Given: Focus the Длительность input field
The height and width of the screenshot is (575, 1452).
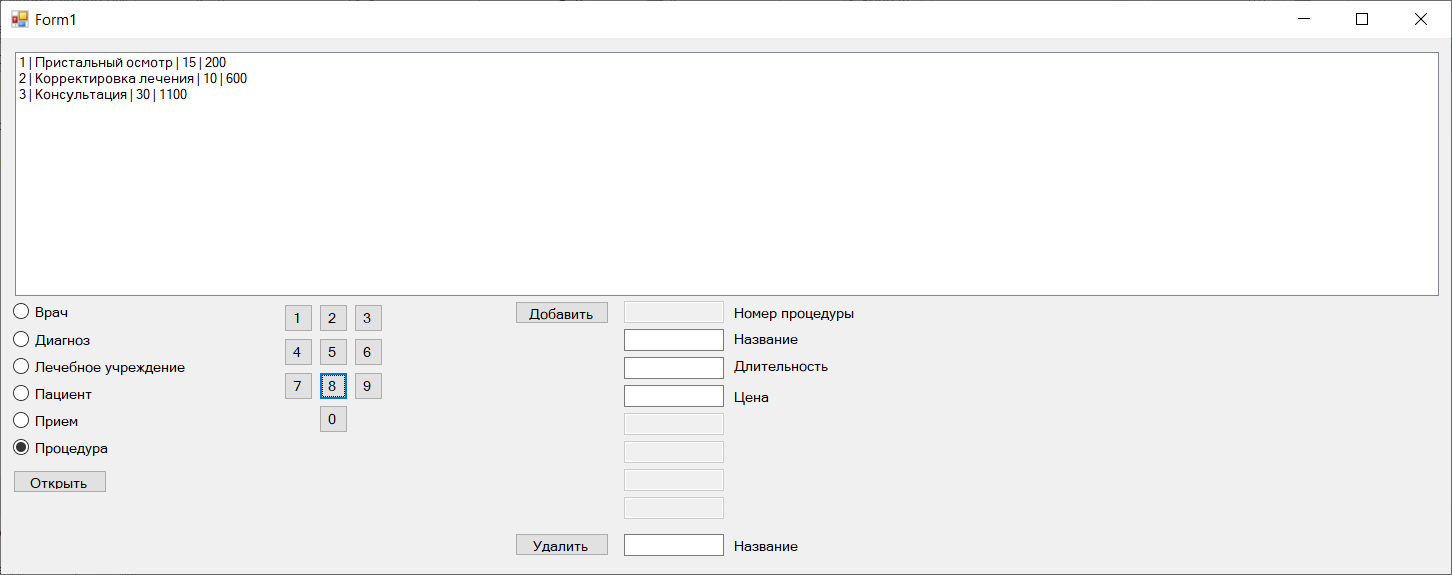Looking at the screenshot, I should click(x=674, y=368).
